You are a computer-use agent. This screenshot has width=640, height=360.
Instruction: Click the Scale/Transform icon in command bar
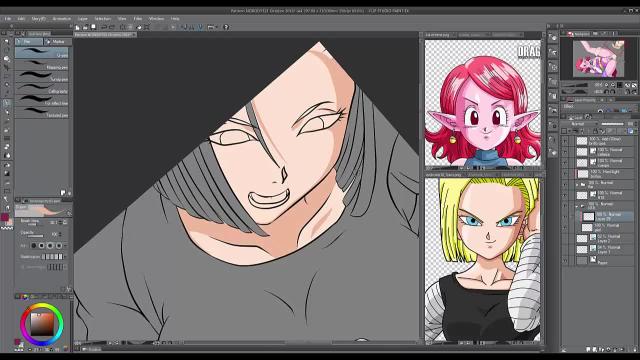click(147, 27)
